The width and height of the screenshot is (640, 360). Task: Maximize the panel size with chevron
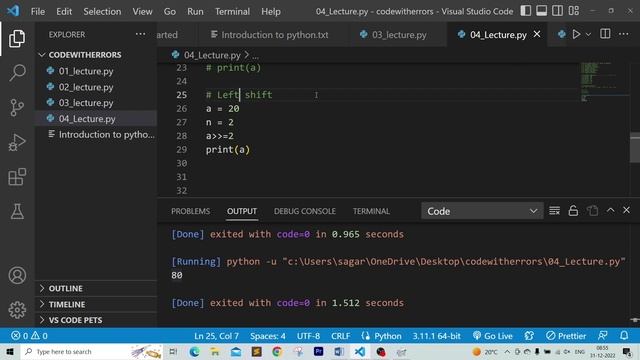(611, 210)
